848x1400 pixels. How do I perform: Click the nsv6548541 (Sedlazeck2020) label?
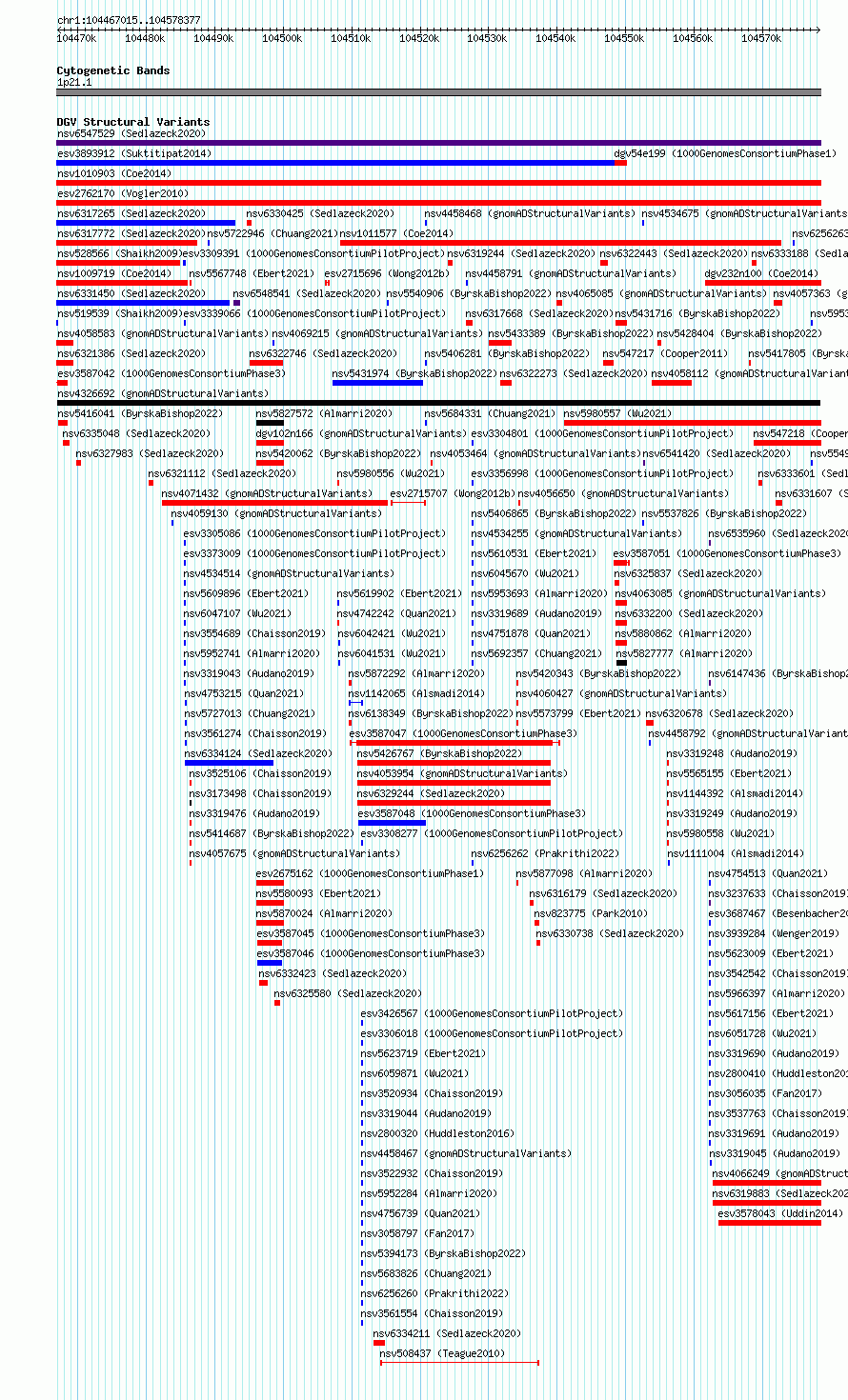coord(307,294)
